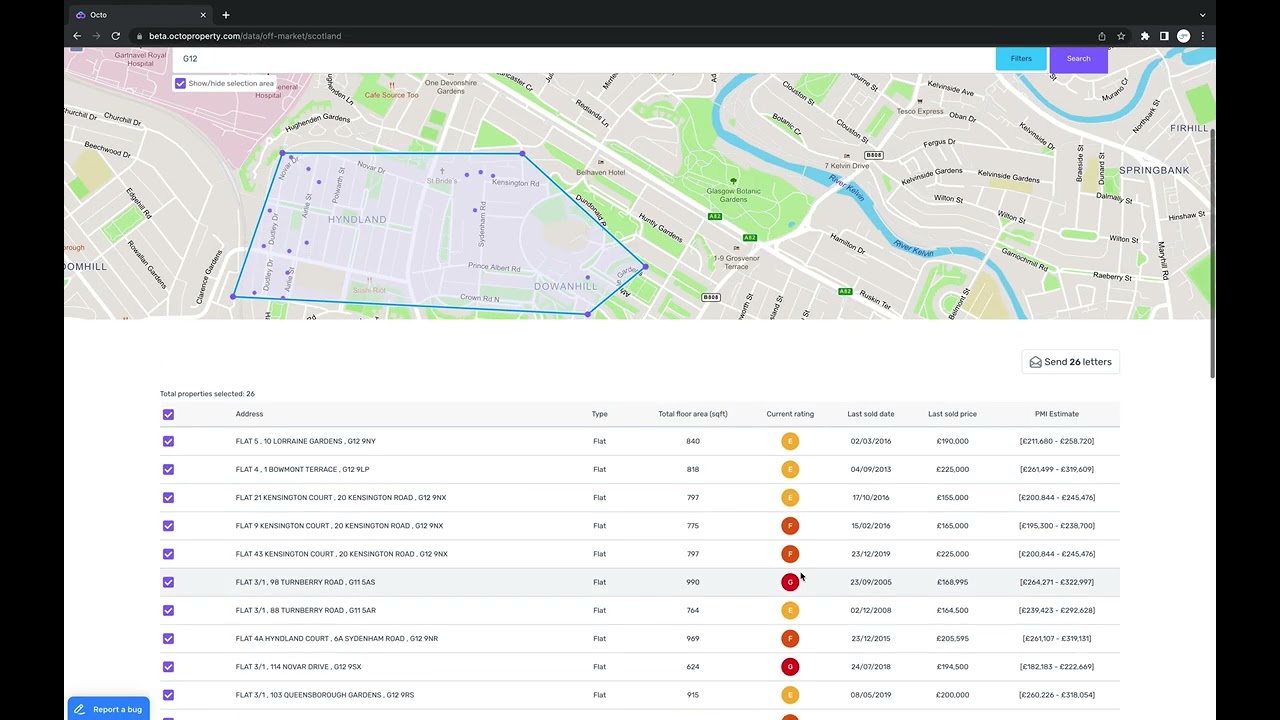This screenshot has width=1280, height=720.
Task: Toggle Show/hide selection area checkbox
Action: [x=181, y=83]
